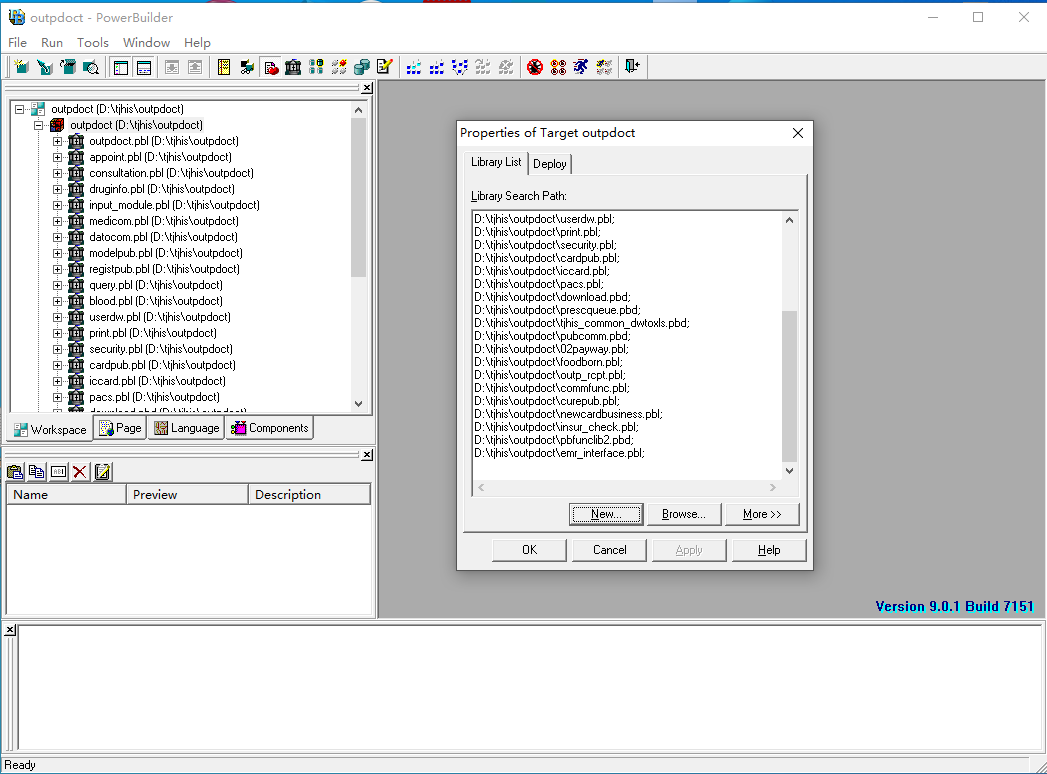Screen dimensions: 1047x774
Task: Toggle the Clip window toolbar button
Action: 272,67
